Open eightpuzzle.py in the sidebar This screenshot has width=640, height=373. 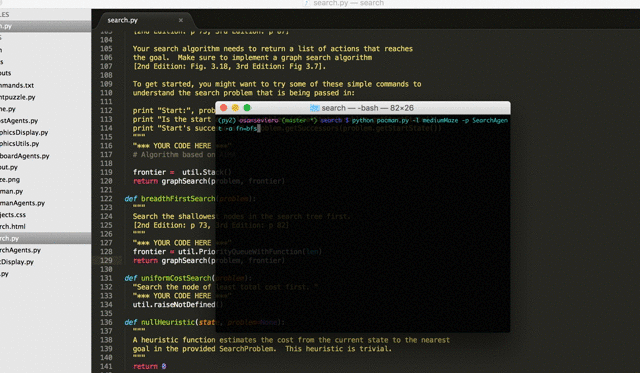pyautogui.click(x=18, y=97)
